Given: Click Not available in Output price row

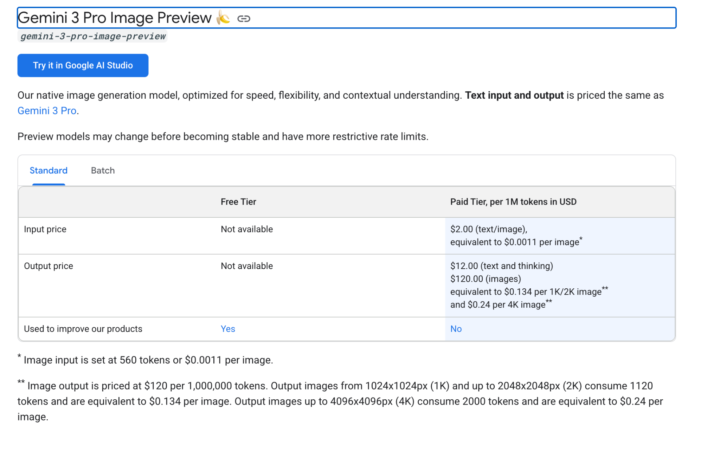Looking at the screenshot, I should (x=247, y=266).
